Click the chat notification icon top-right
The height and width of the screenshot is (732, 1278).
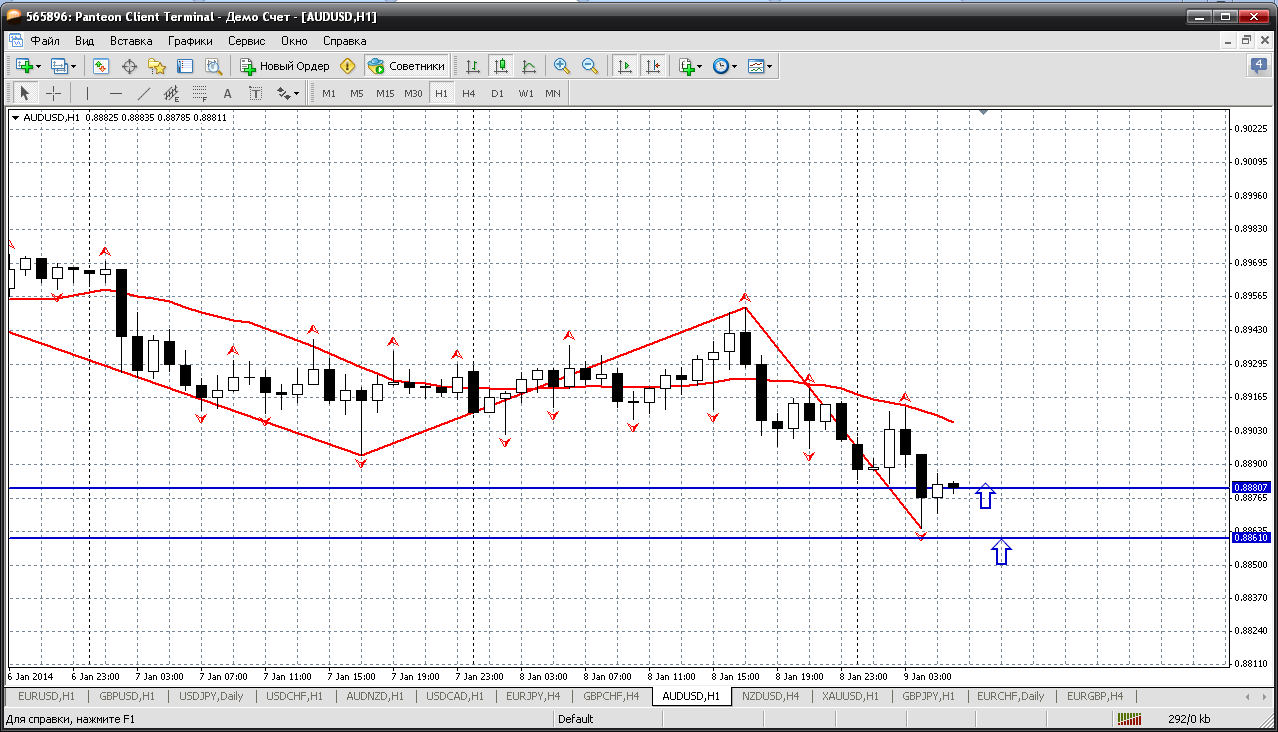pos(1258,66)
